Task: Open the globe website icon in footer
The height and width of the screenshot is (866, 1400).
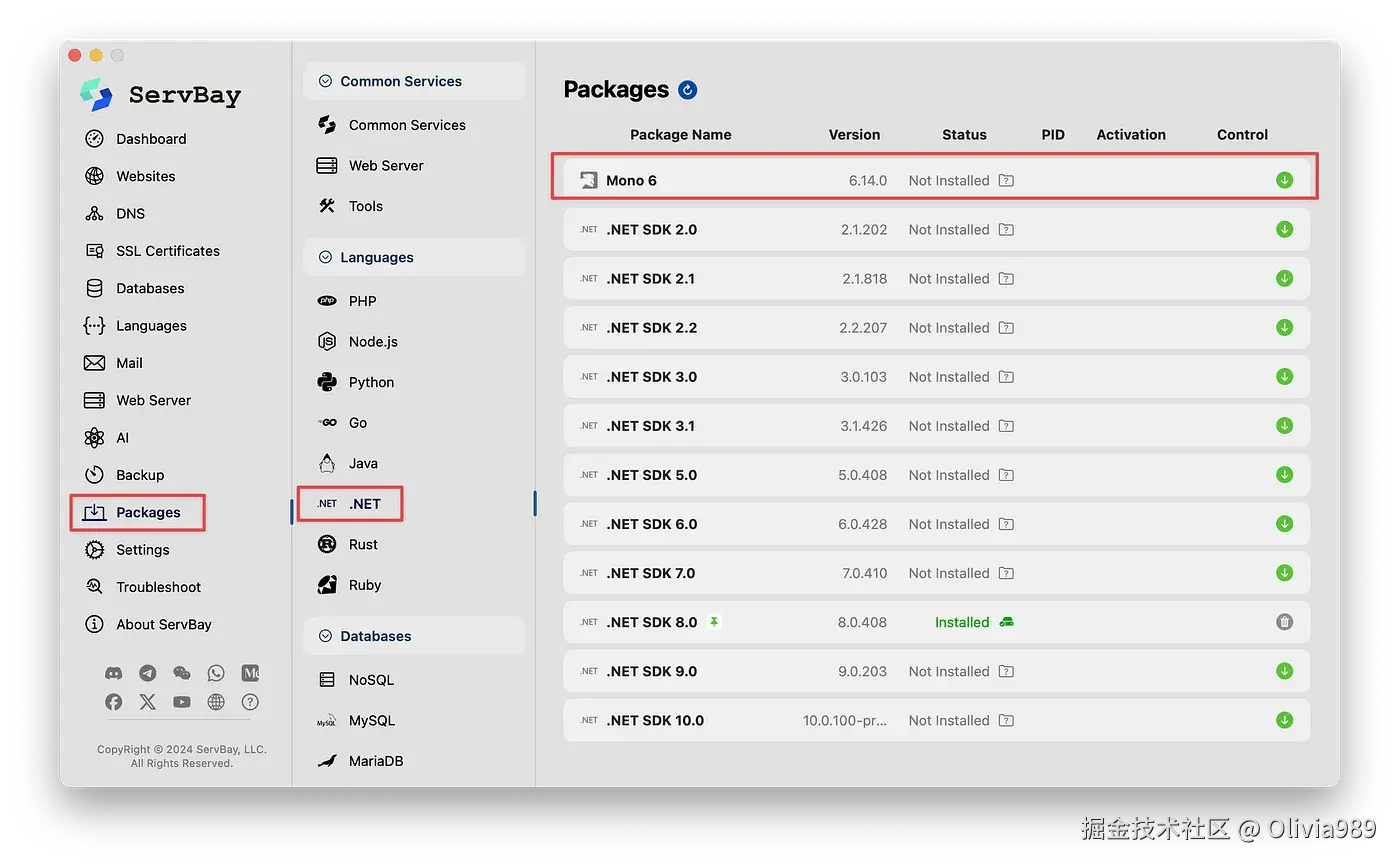Action: [216, 702]
